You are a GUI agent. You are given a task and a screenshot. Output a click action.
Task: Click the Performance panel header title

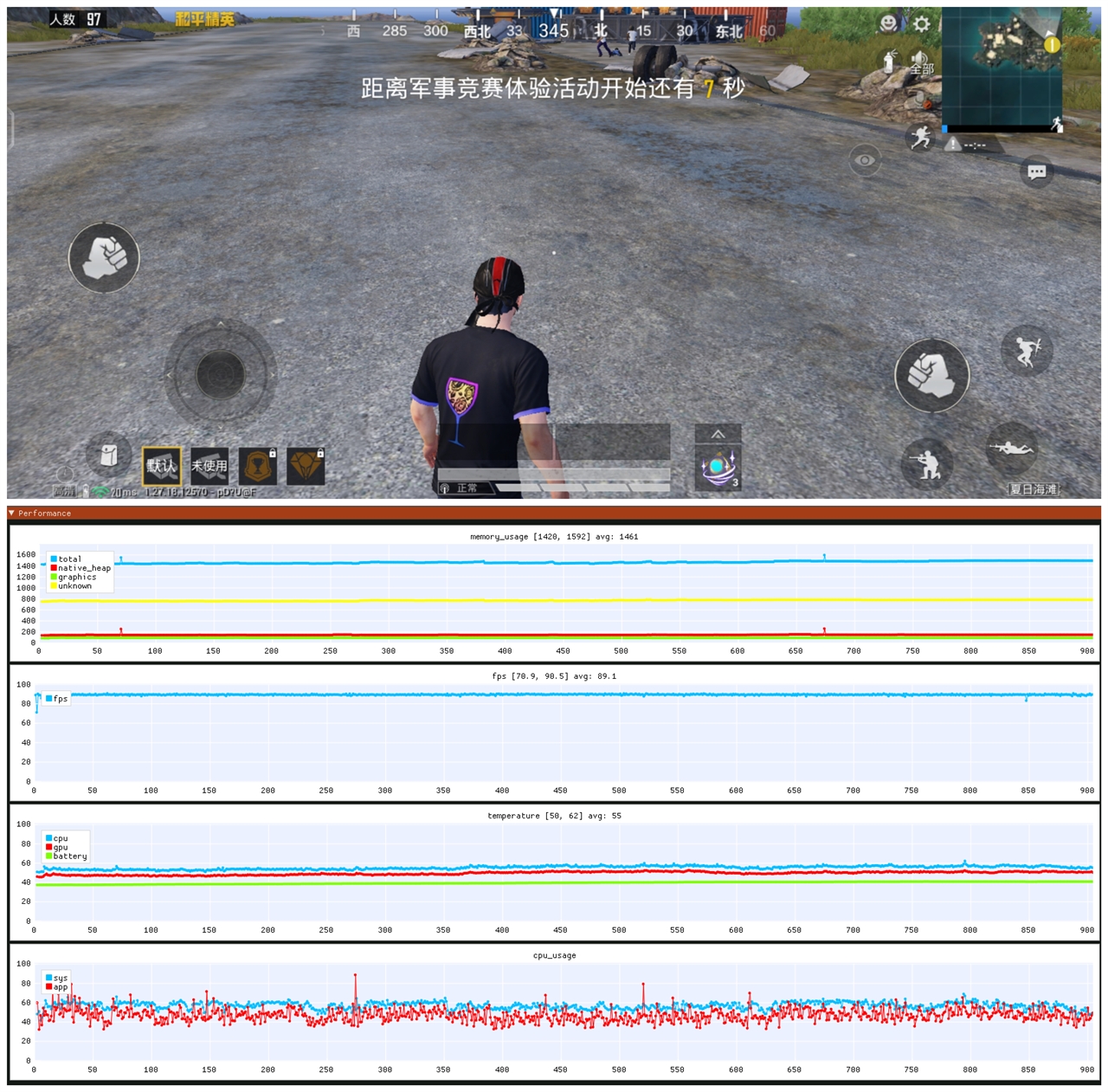45,514
